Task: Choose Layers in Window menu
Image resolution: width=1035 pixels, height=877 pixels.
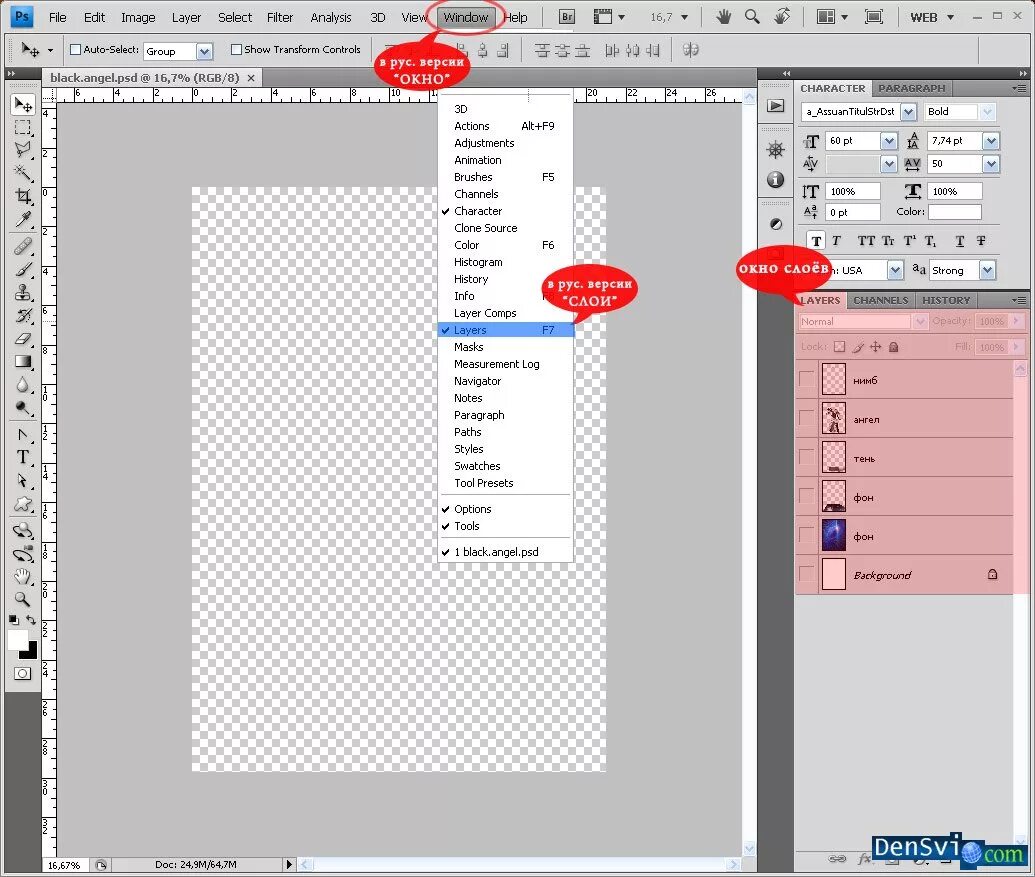Action: coord(506,330)
